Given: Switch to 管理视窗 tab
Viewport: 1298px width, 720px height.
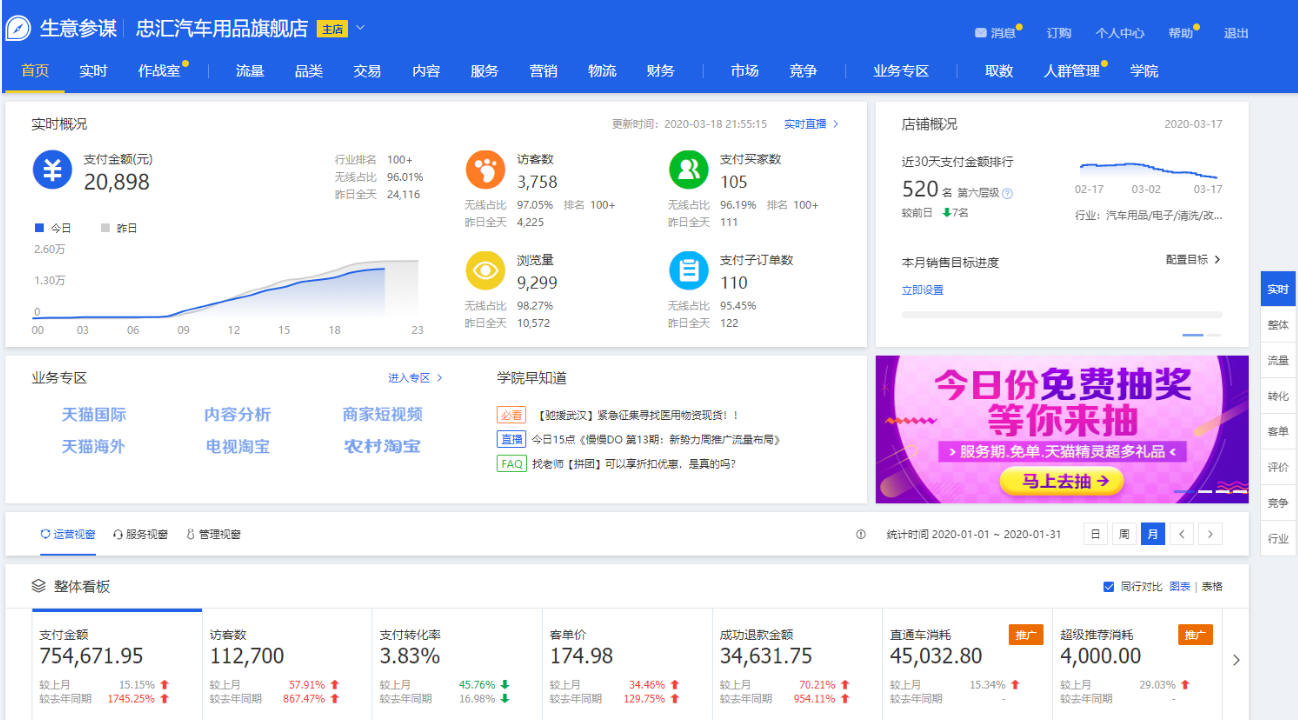Looking at the screenshot, I should click(213, 534).
